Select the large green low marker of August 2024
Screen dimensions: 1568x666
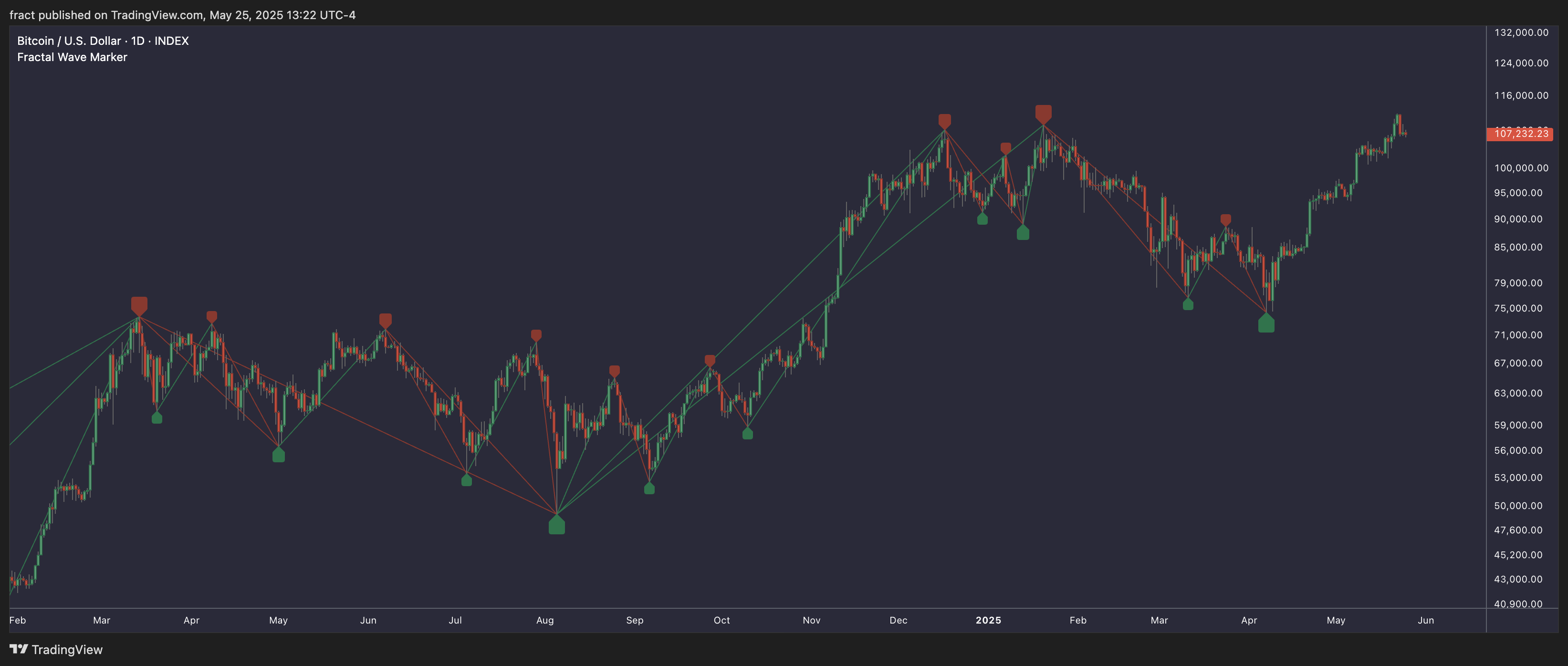coord(556,524)
